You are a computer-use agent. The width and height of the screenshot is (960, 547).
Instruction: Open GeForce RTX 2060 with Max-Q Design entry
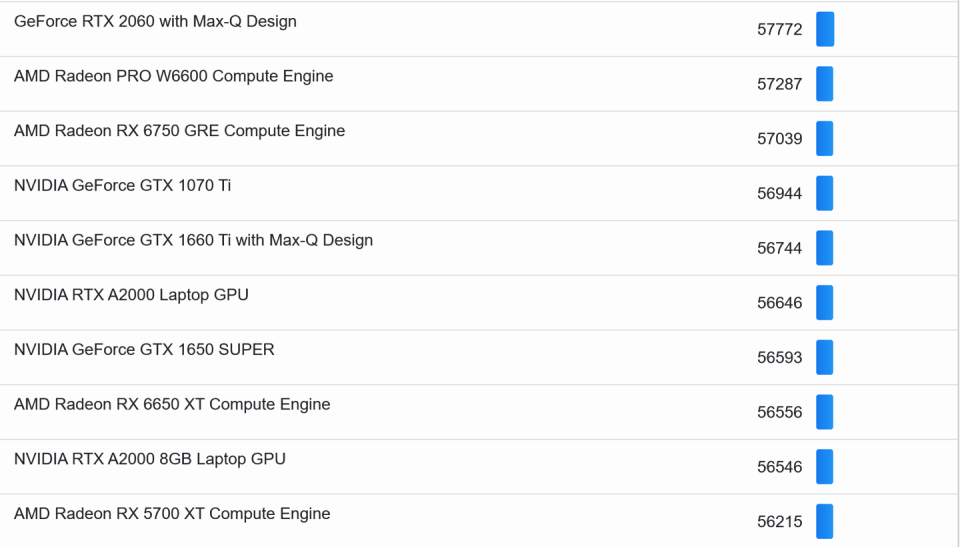155,21
